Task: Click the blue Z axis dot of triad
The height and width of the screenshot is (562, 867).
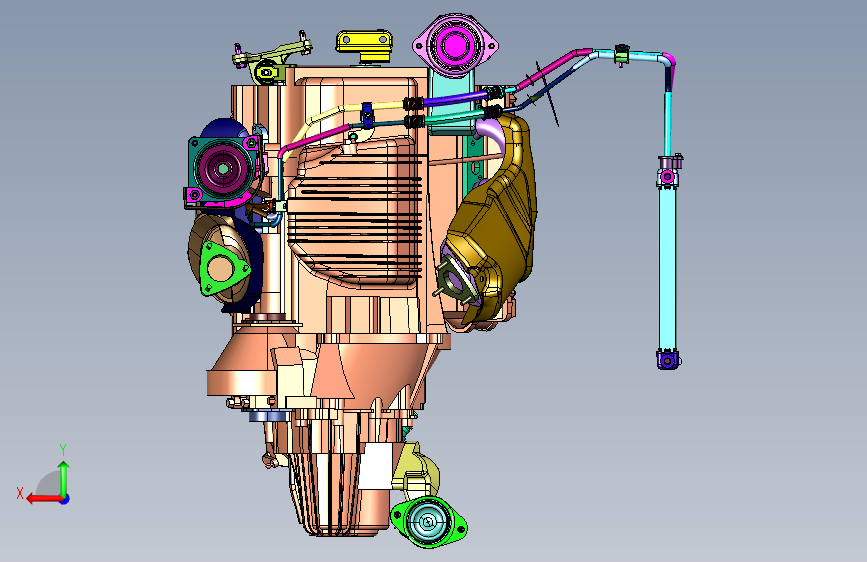Action: click(65, 499)
